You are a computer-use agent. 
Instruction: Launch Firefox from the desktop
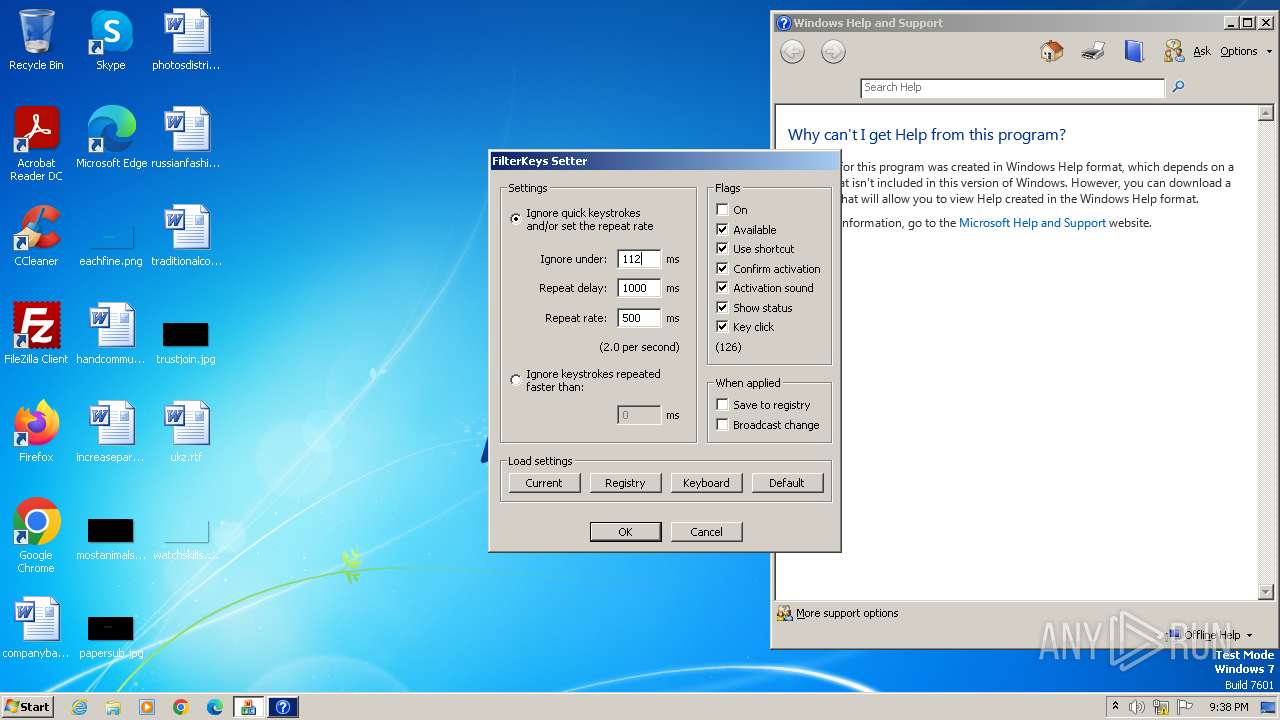36,431
